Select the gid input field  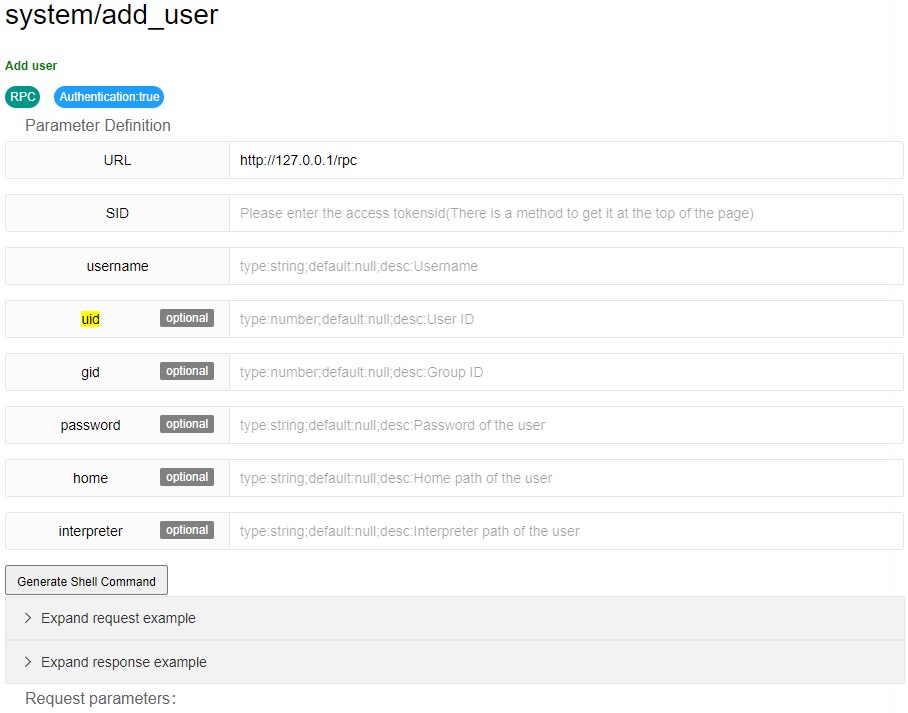pyautogui.click(x=565, y=372)
